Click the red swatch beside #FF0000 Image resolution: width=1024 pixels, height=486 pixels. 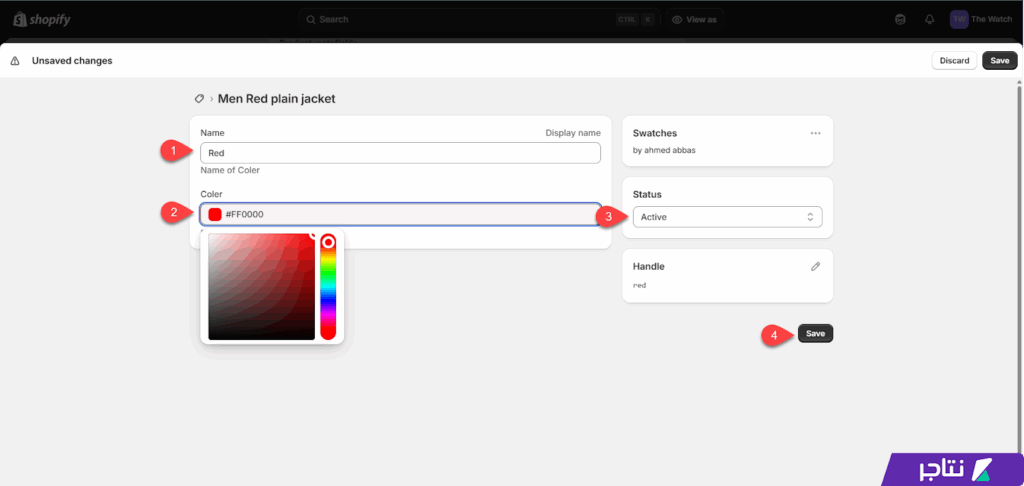coord(215,214)
